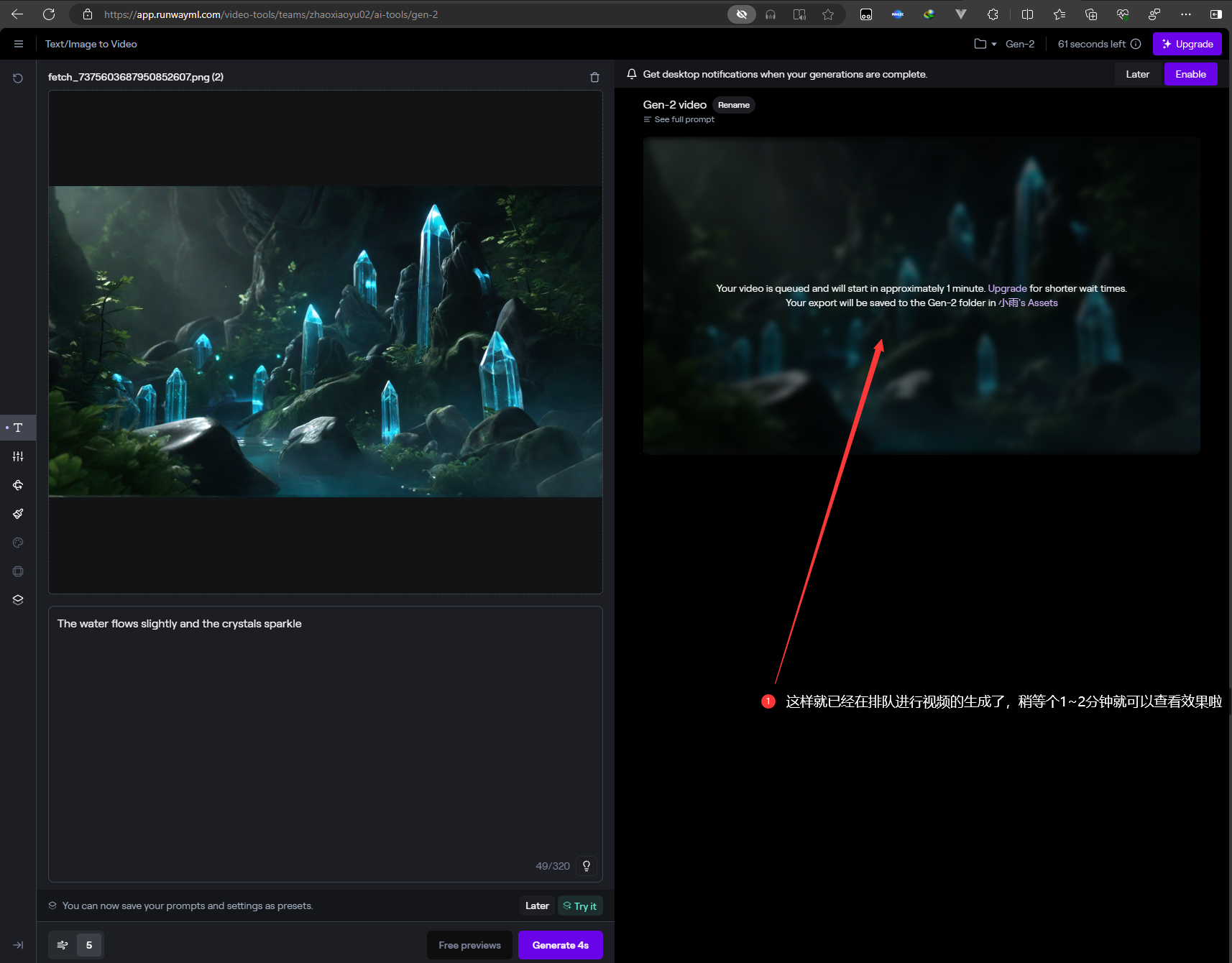This screenshot has width=1232, height=963.
Task: Rename the Gen-2 video
Action: click(x=734, y=105)
